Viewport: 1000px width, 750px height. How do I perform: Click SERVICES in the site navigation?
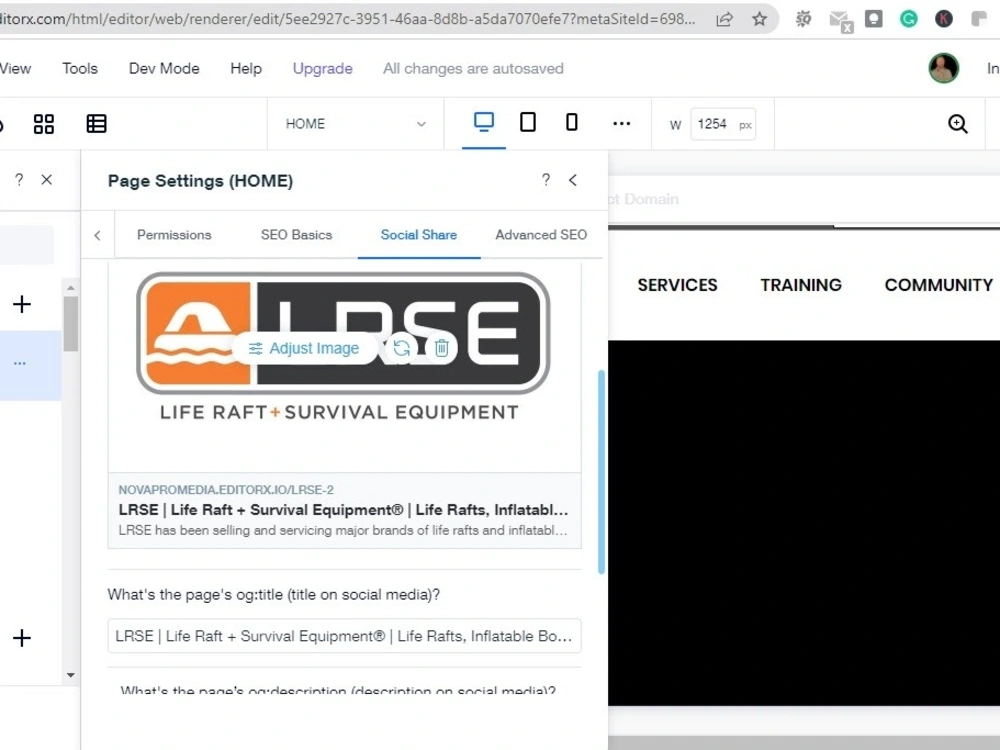tap(677, 285)
